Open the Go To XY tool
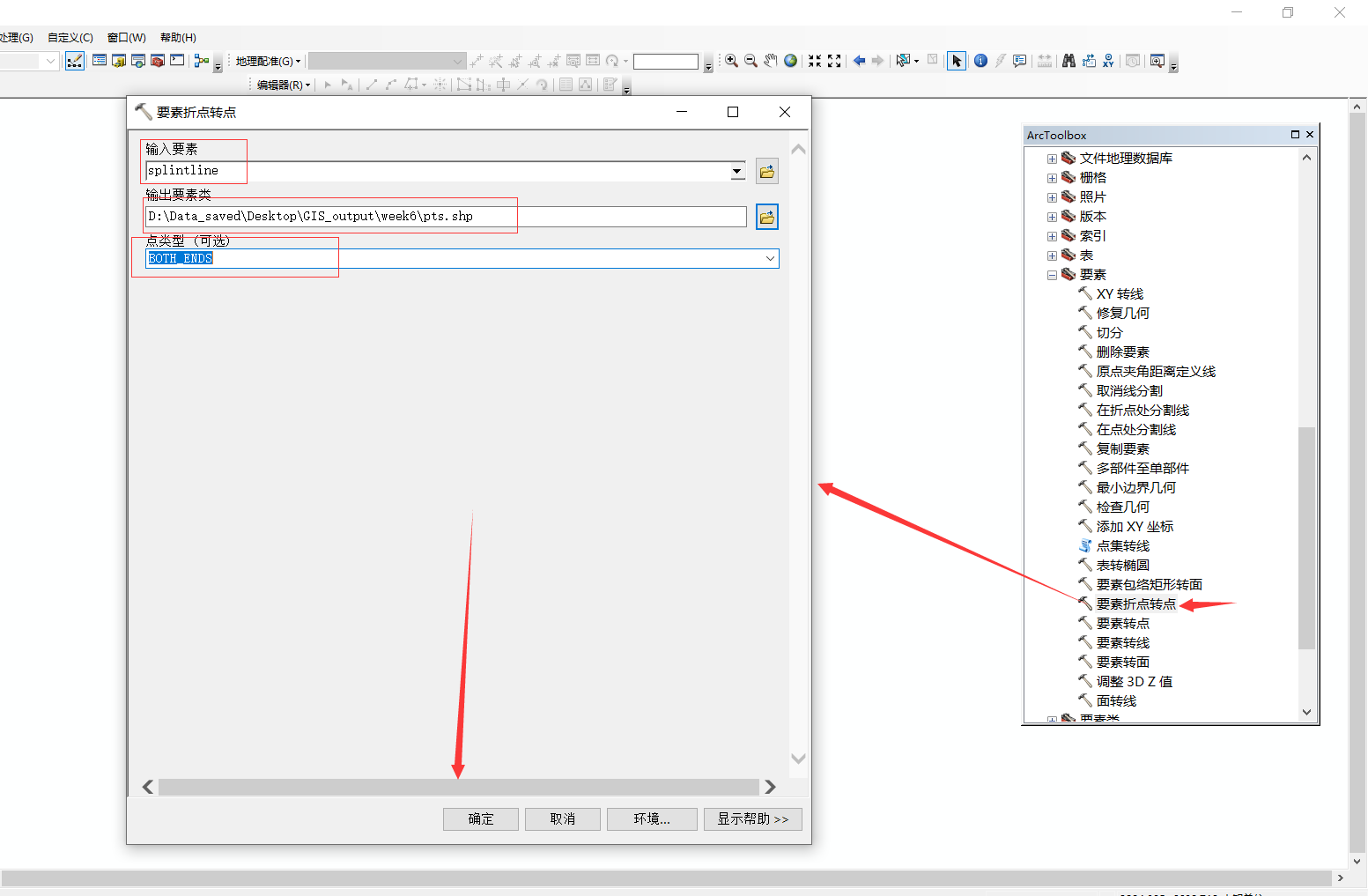The height and width of the screenshot is (896, 1368). [x=1108, y=61]
